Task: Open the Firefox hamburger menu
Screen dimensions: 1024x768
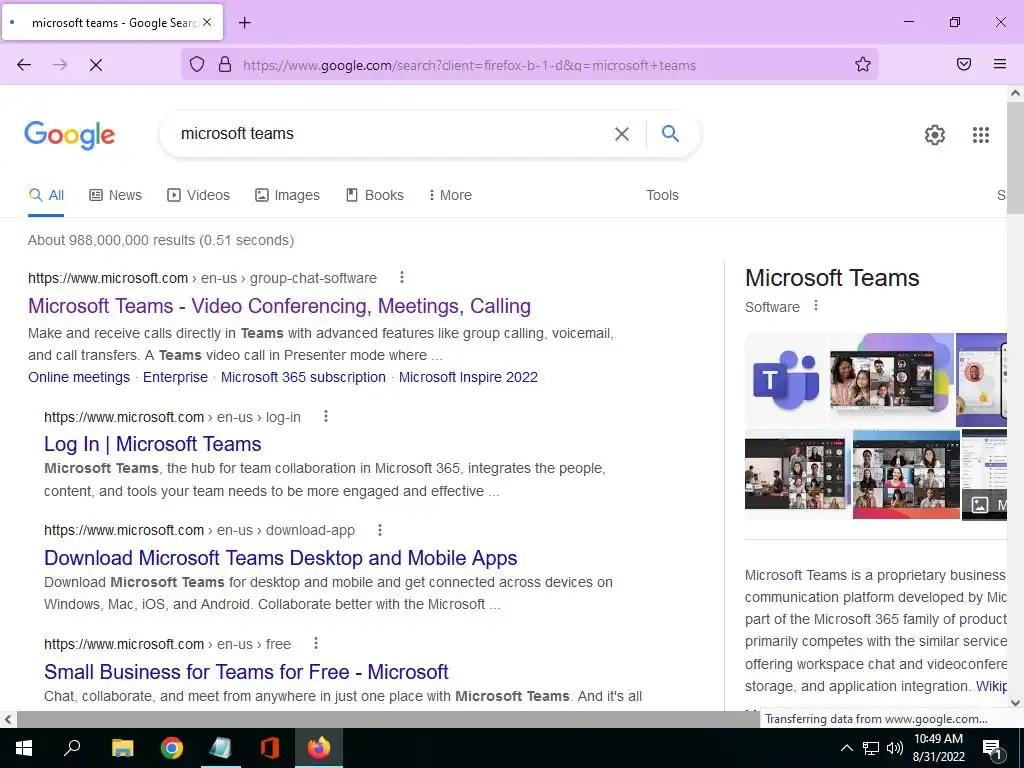Action: tap(1000, 64)
